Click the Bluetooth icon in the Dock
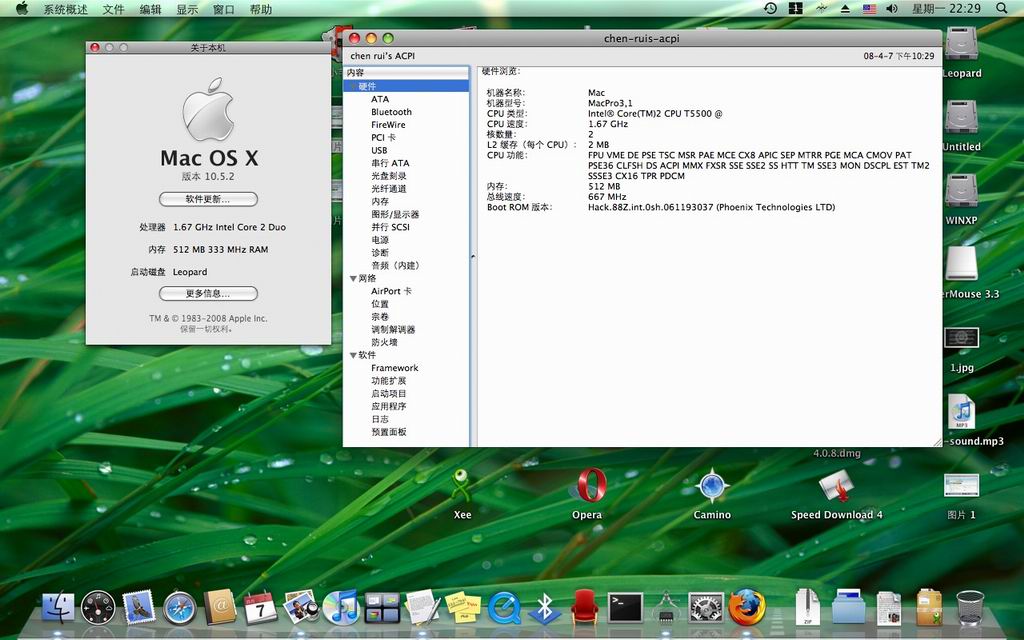Screen dimensions: 1024x640 pos(545,608)
